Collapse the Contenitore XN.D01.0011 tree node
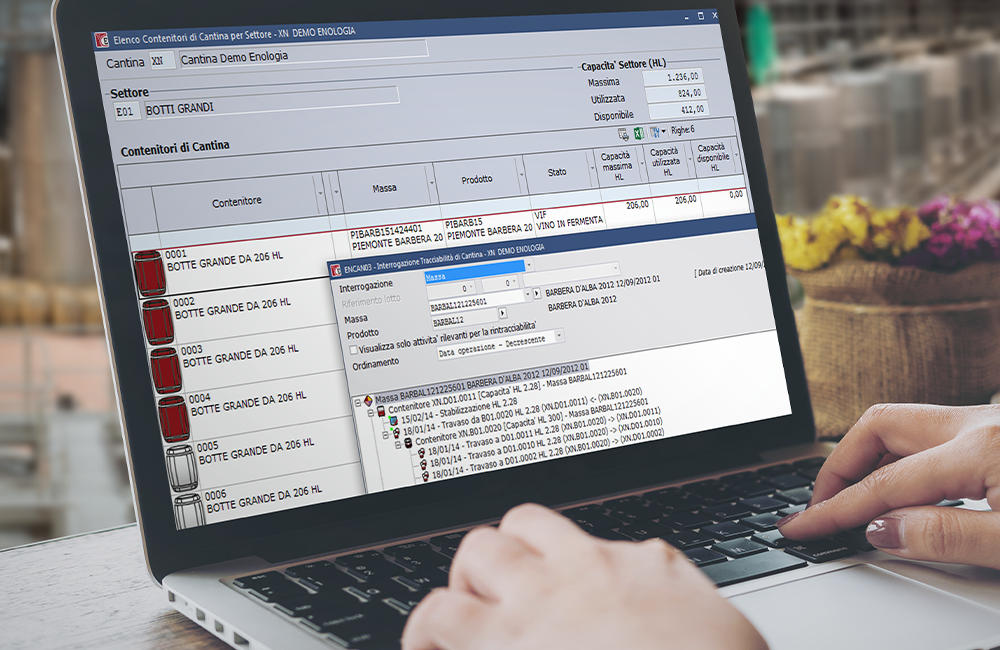The width and height of the screenshot is (1000, 650). pyautogui.click(x=370, y=412)
